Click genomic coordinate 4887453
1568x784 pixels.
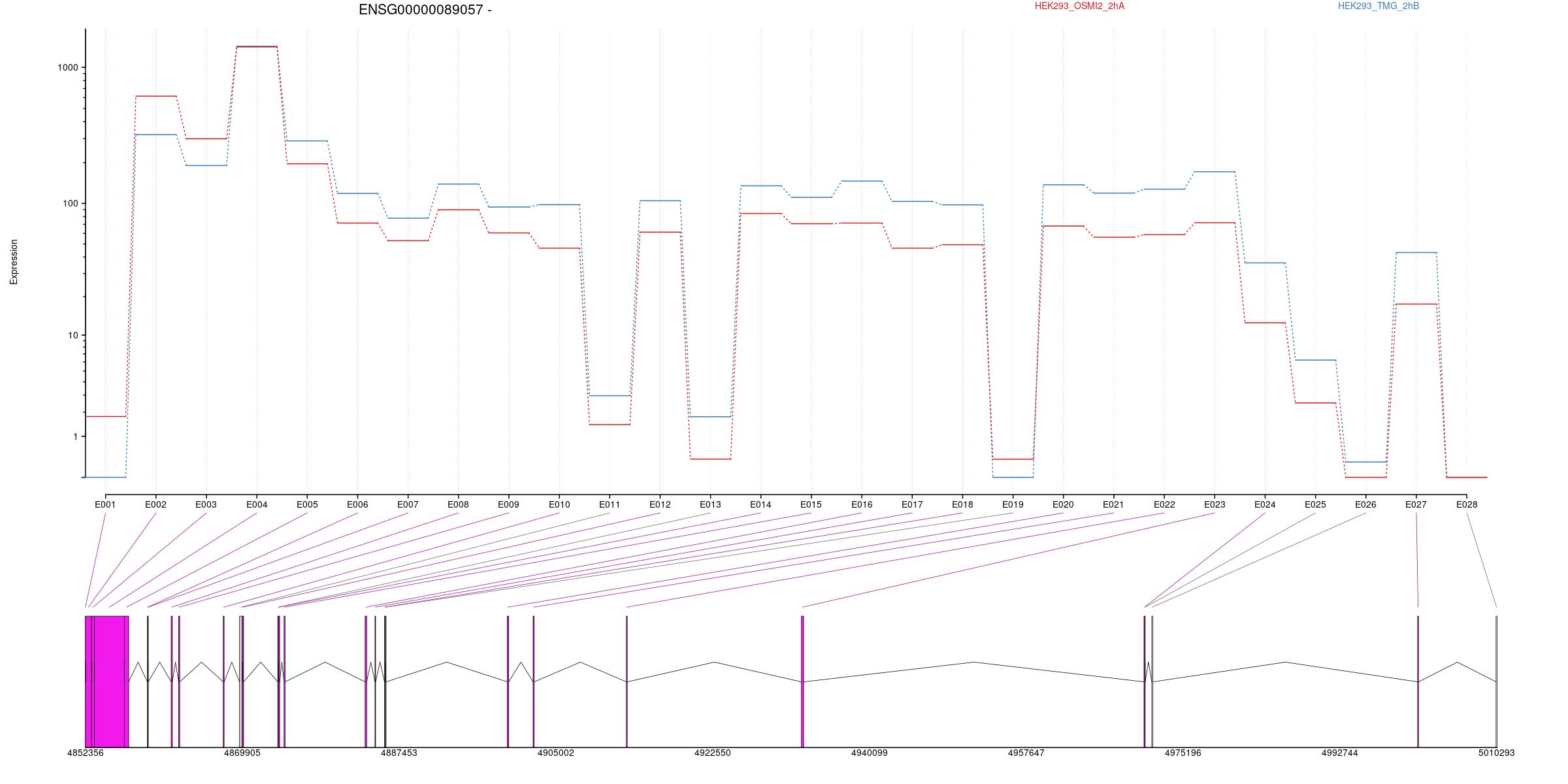pos(399,753)
